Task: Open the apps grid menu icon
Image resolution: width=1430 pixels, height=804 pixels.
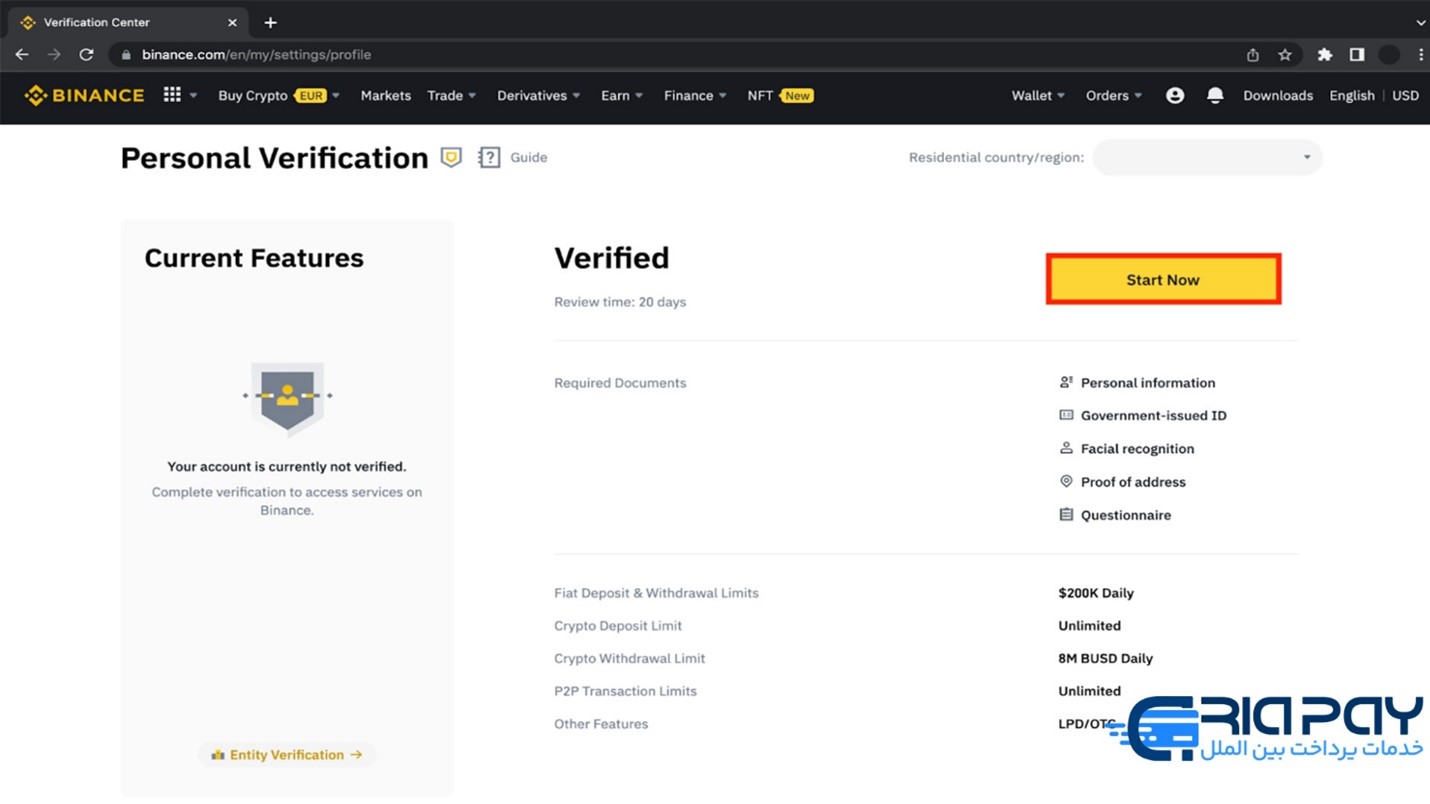Action: tap(172, 94)
